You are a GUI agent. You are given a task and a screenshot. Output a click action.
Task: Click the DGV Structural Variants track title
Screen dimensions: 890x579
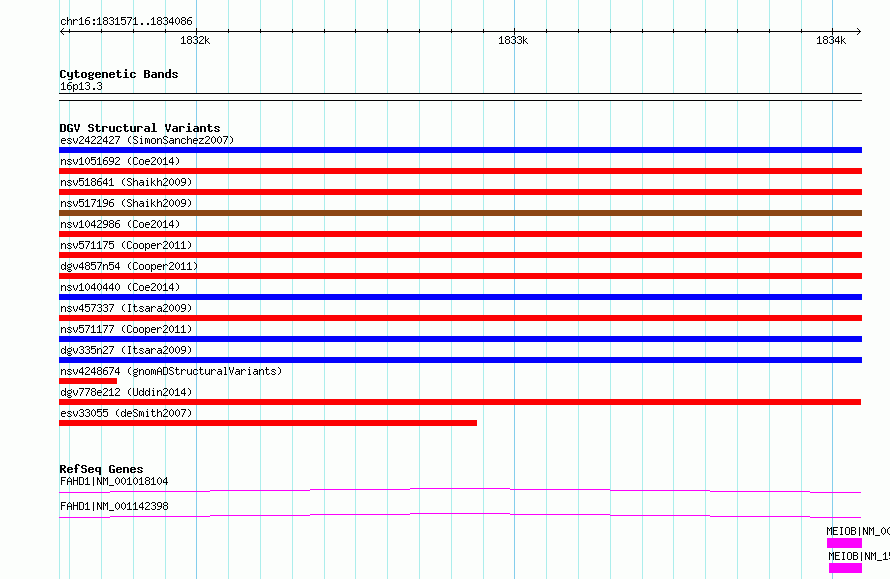coord(140,128)
